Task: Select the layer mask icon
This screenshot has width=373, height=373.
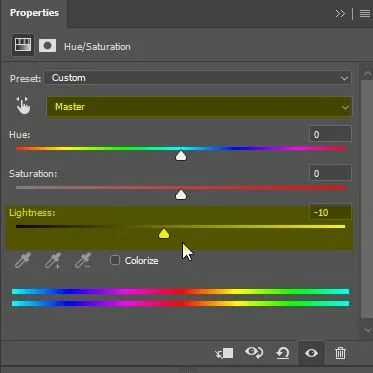Action: [x=47, y=46]
